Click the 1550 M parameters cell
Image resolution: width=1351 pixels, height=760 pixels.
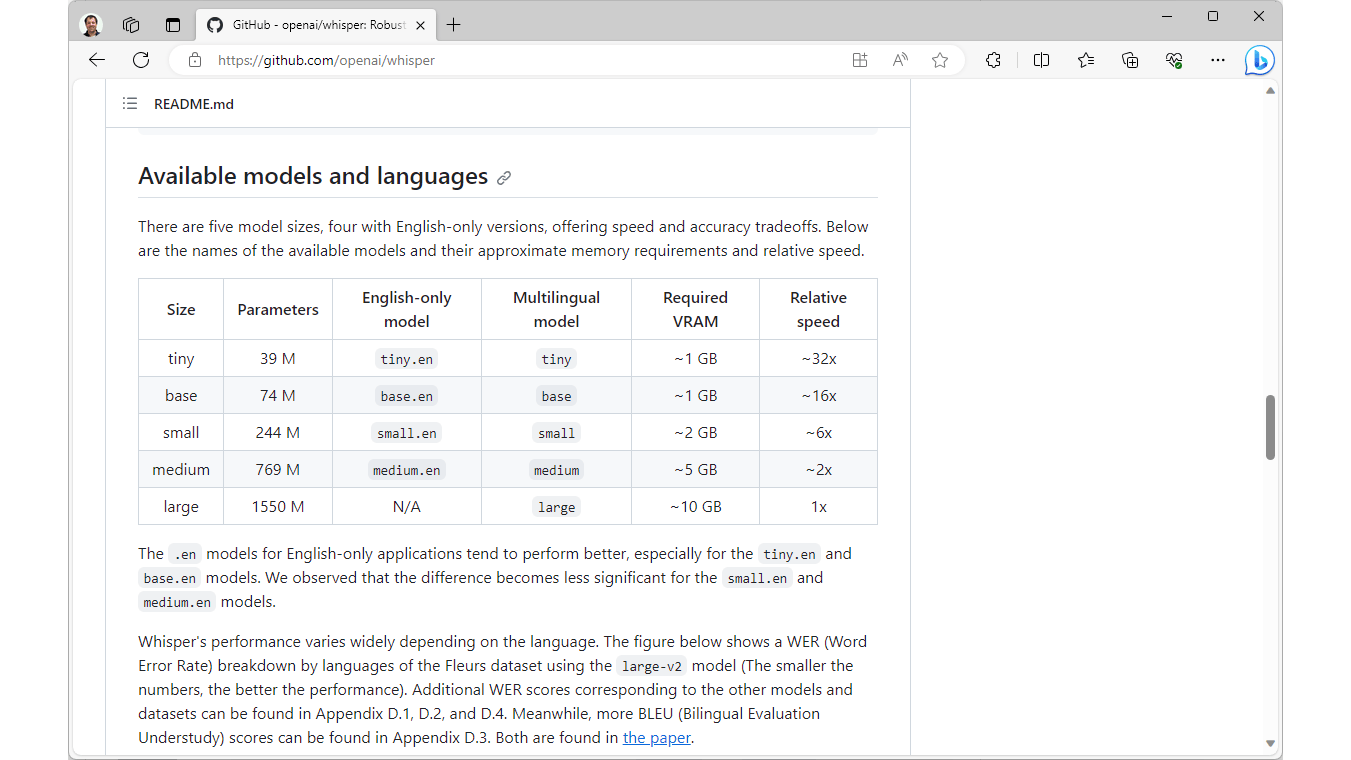(x=278, y=507)
